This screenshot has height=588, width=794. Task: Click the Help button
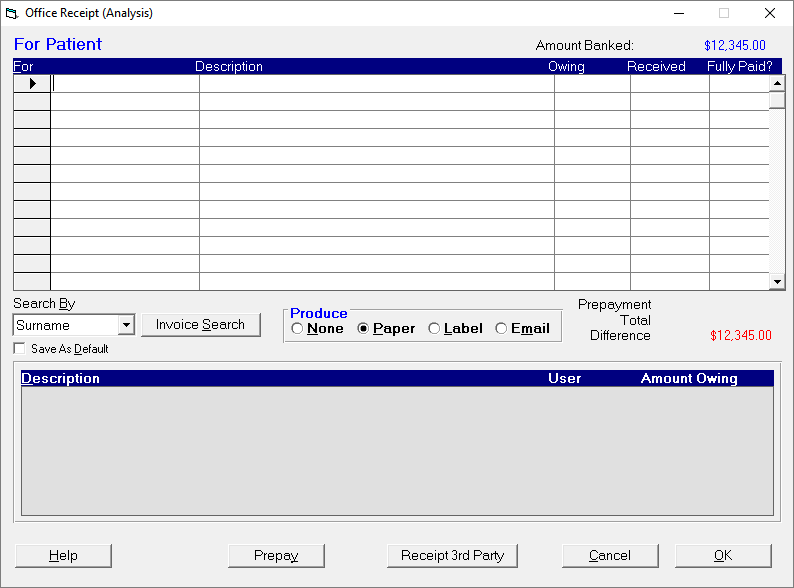(x=63, y=556)
